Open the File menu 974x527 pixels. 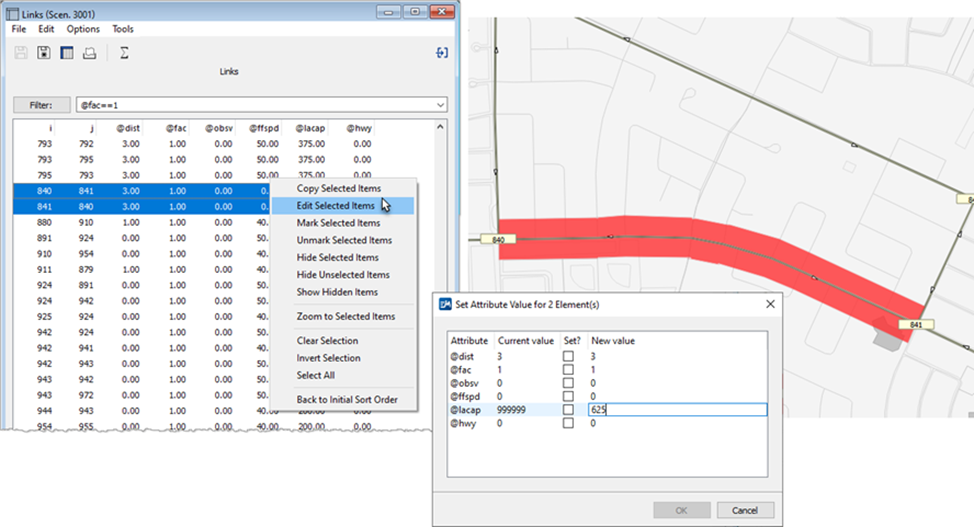coord(19,29)
